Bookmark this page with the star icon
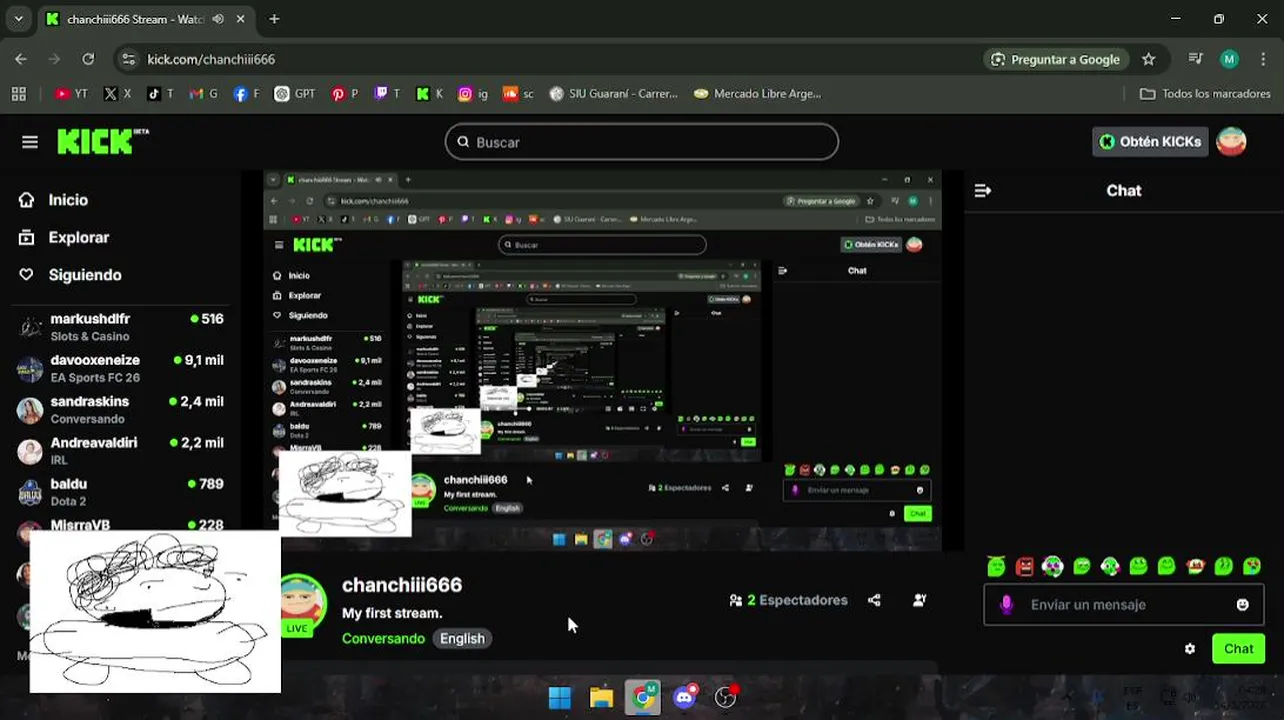Image resolution: width=1284 pixels, height=720 pixels. point(1149,59)
